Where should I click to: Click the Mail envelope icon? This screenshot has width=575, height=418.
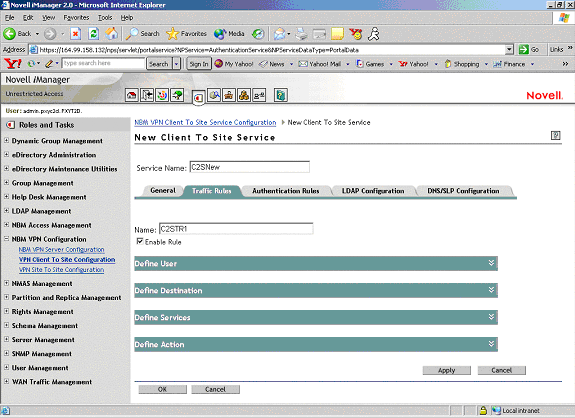click(x=280, y=34)
